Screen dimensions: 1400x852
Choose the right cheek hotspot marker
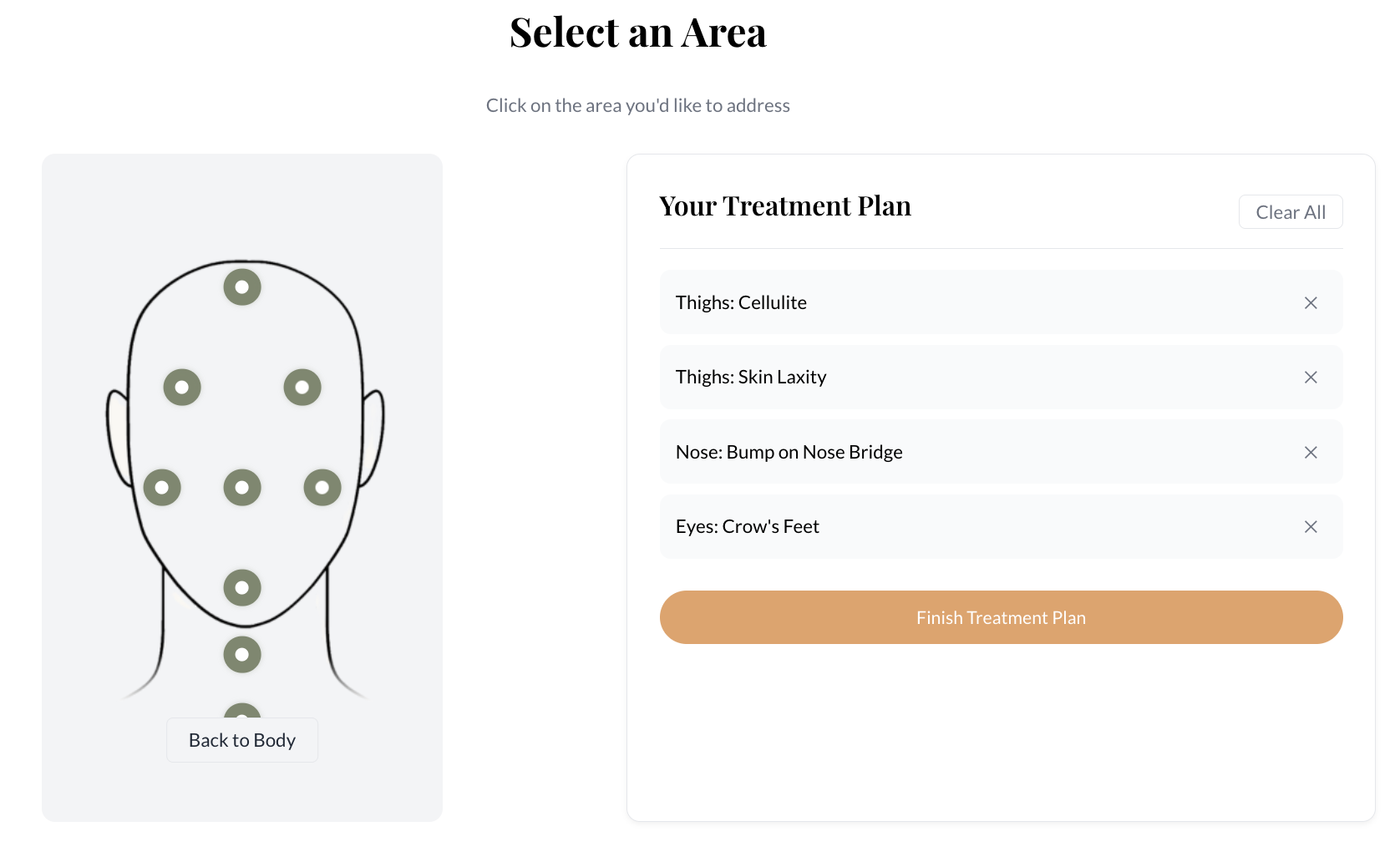[x=322, y=488]
